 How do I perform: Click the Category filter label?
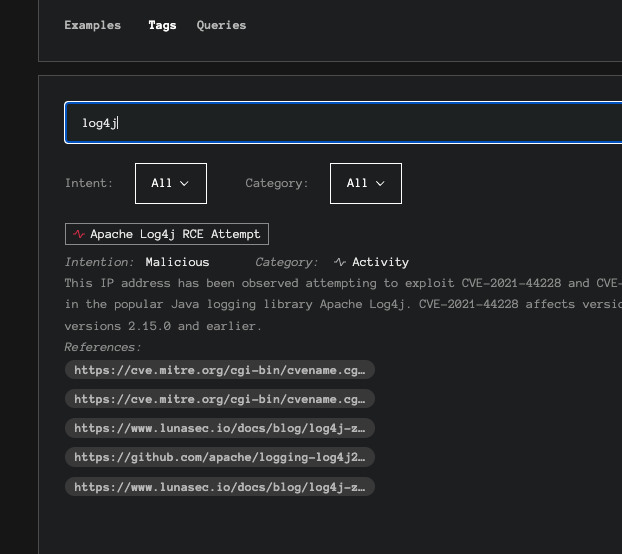(x=276, y=183)
